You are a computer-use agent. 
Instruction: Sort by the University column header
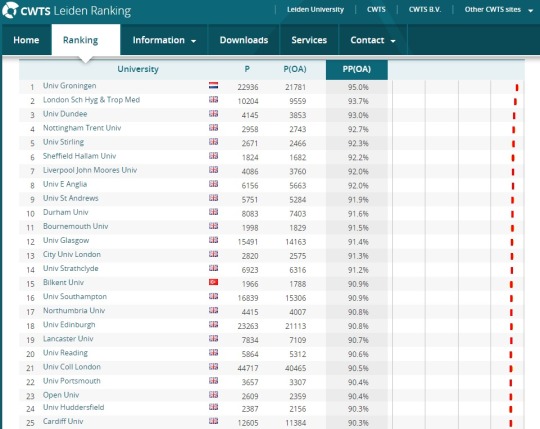[x=138, y=69]
